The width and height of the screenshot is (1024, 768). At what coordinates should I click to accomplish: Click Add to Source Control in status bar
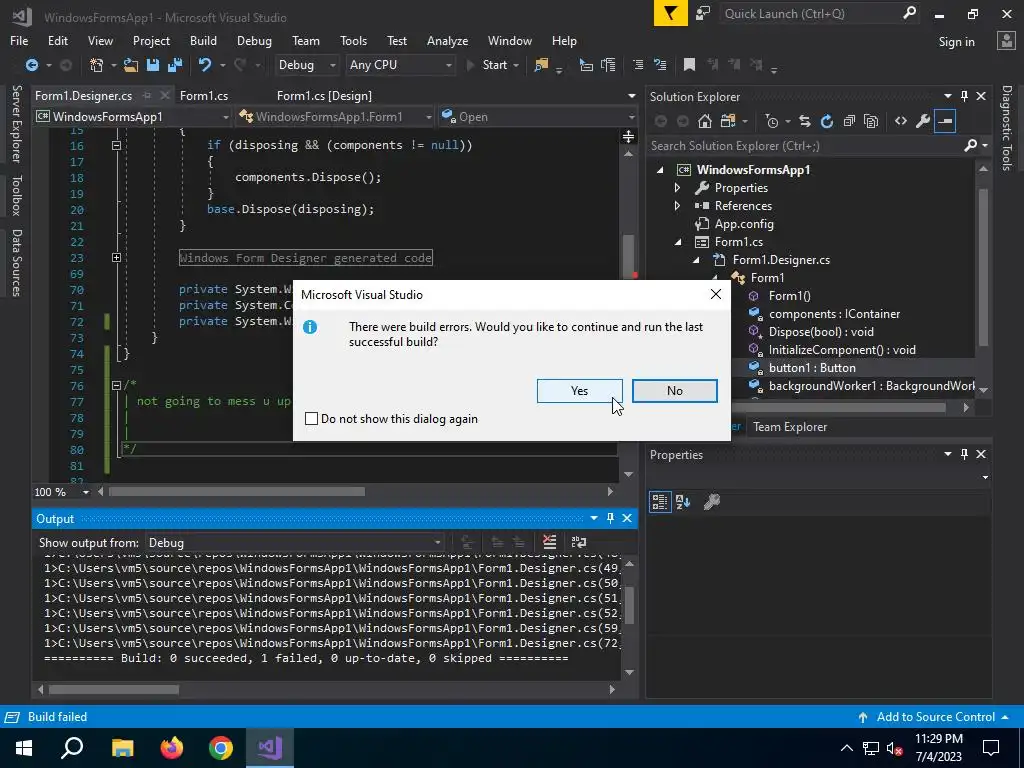[x=935, y=716]
